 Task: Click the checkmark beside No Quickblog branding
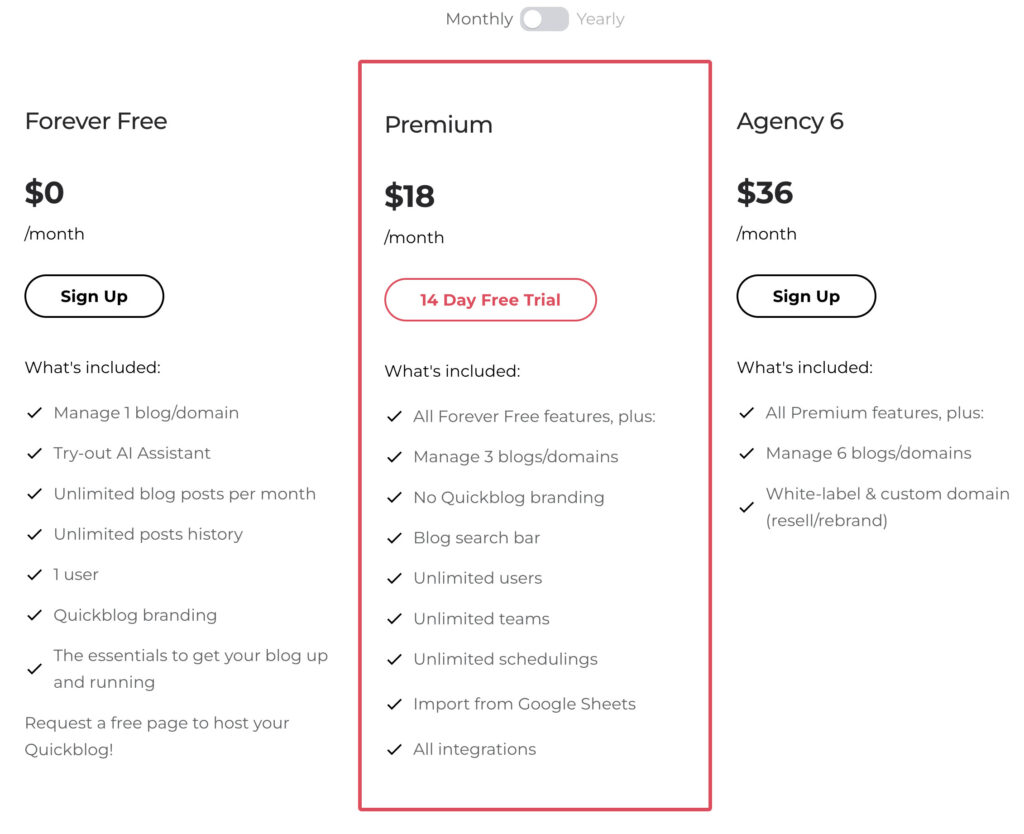[x=394, y=497]
